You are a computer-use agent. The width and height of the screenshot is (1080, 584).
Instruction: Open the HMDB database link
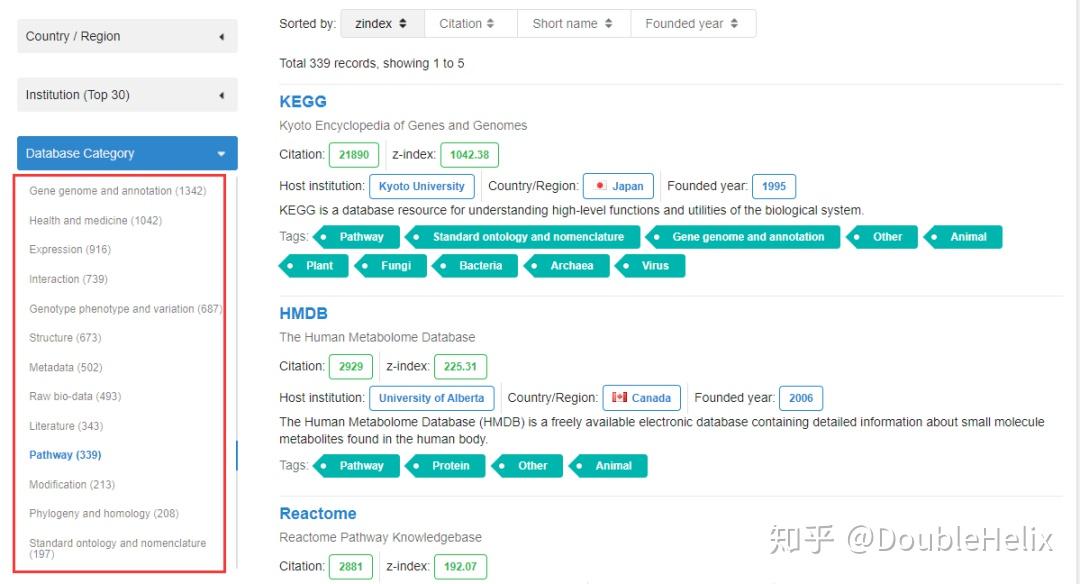[x=303, y=314]
